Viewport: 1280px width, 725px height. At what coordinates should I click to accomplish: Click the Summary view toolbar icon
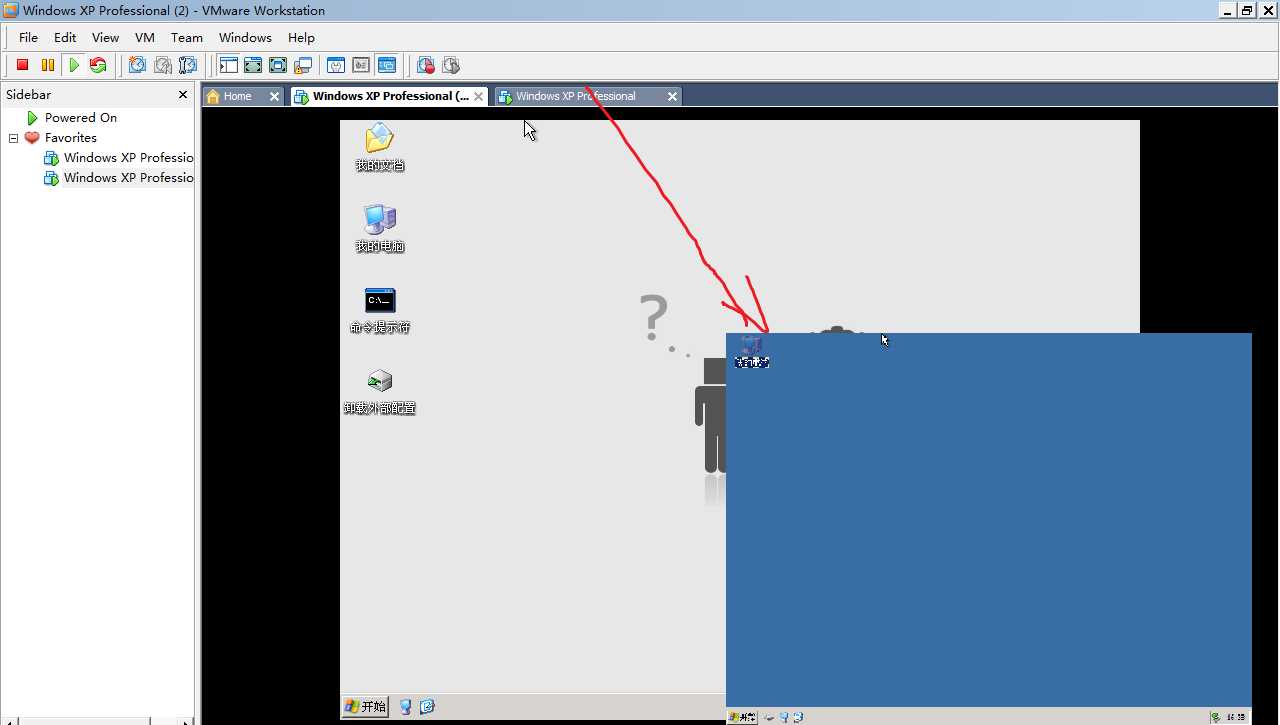pos(336,65)
